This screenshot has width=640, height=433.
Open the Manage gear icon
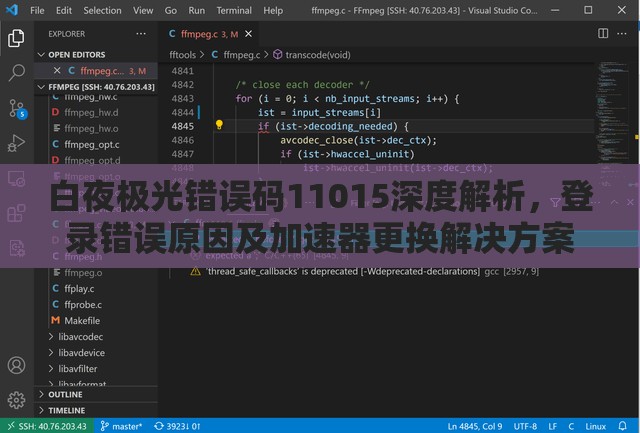click(16, 400)
